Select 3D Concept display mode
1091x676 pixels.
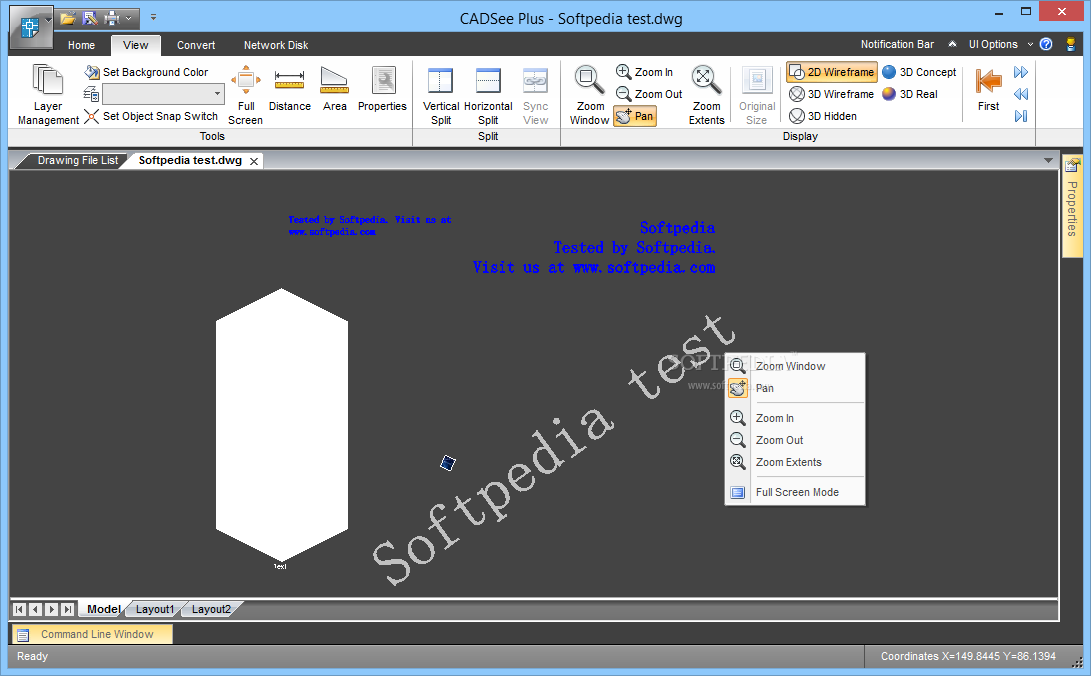point(919,72)
